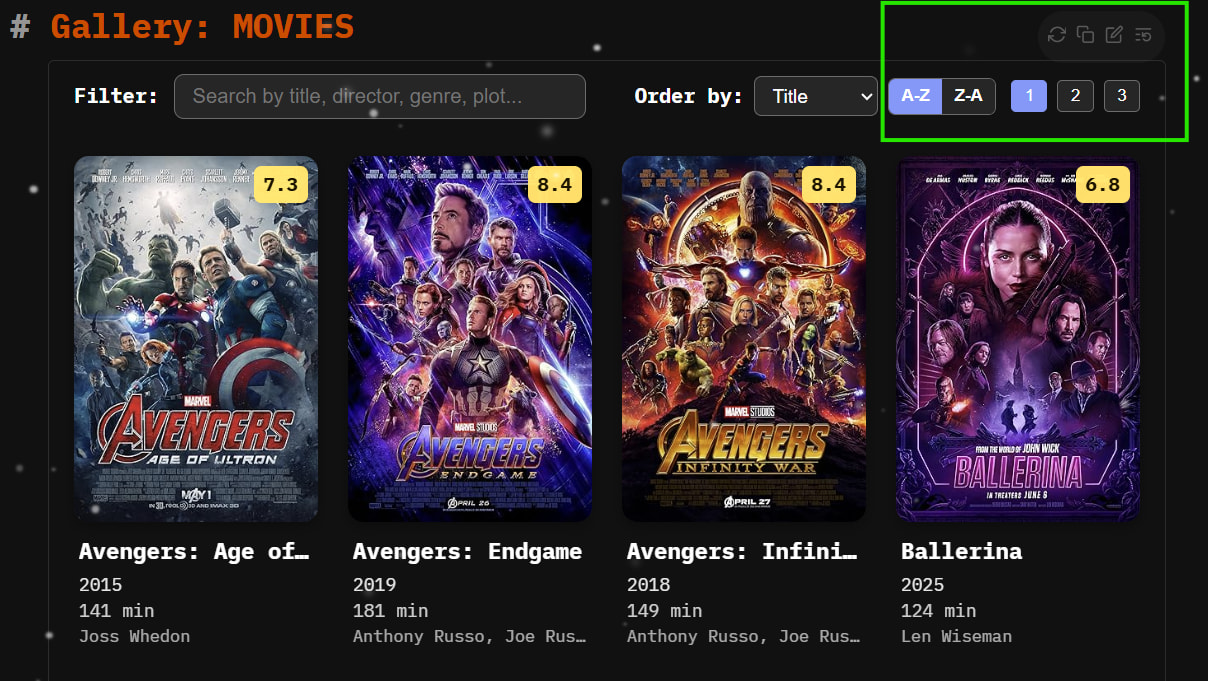The height and width of the screenshot is (681, 1208).
Task: Click the Ballerina title text
Action: coord(961,551)
